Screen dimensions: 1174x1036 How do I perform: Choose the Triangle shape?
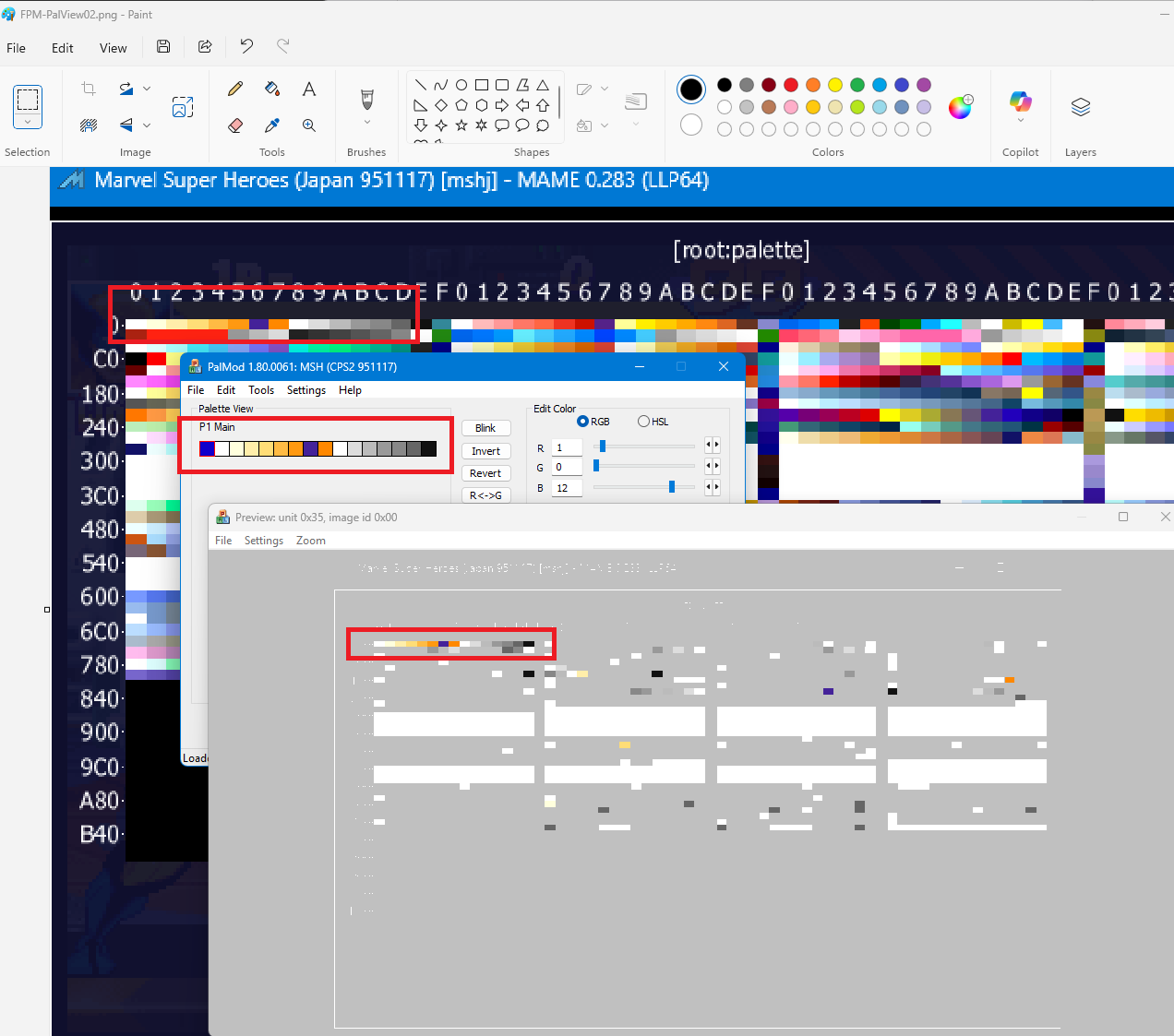coord(543,85)
